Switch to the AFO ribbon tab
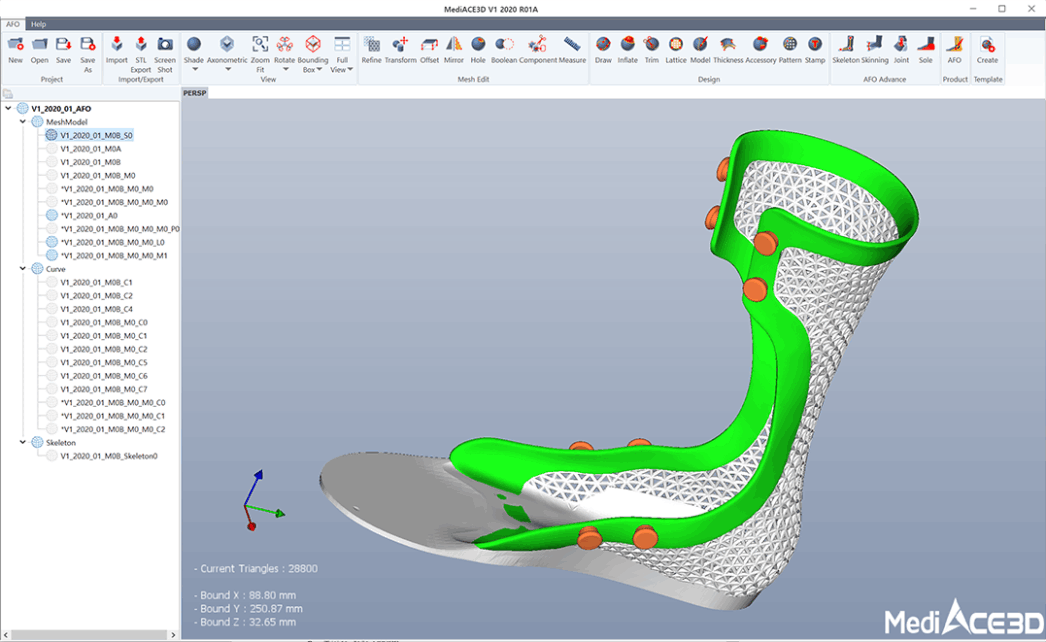 13,24
